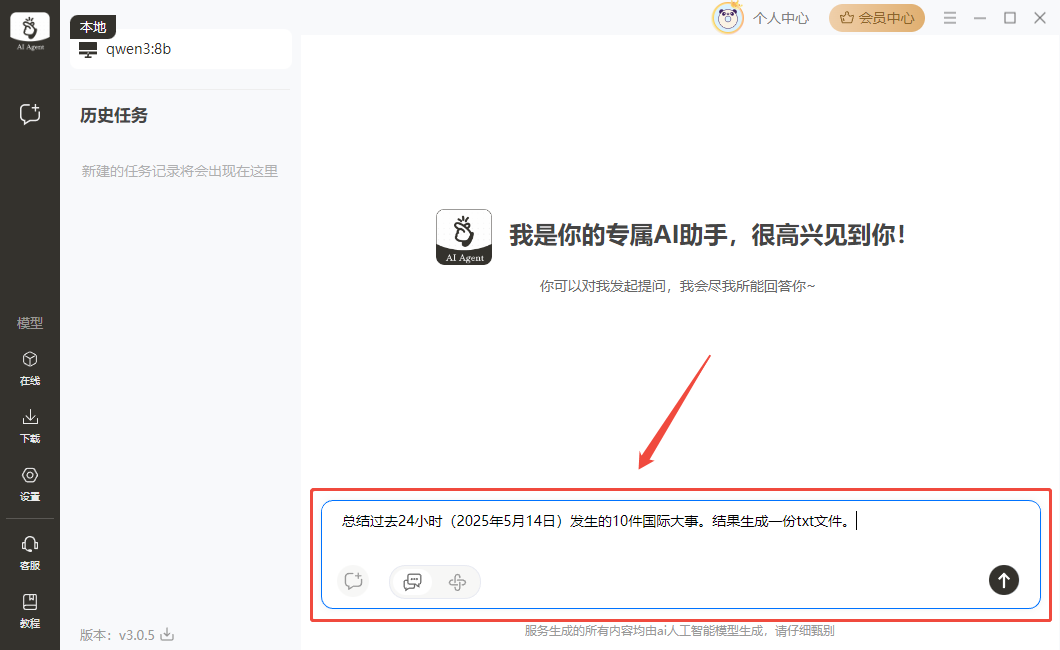The image size is (1060, 650).
Task: Click the 历史任务 history heading
Action: (114, 116)
